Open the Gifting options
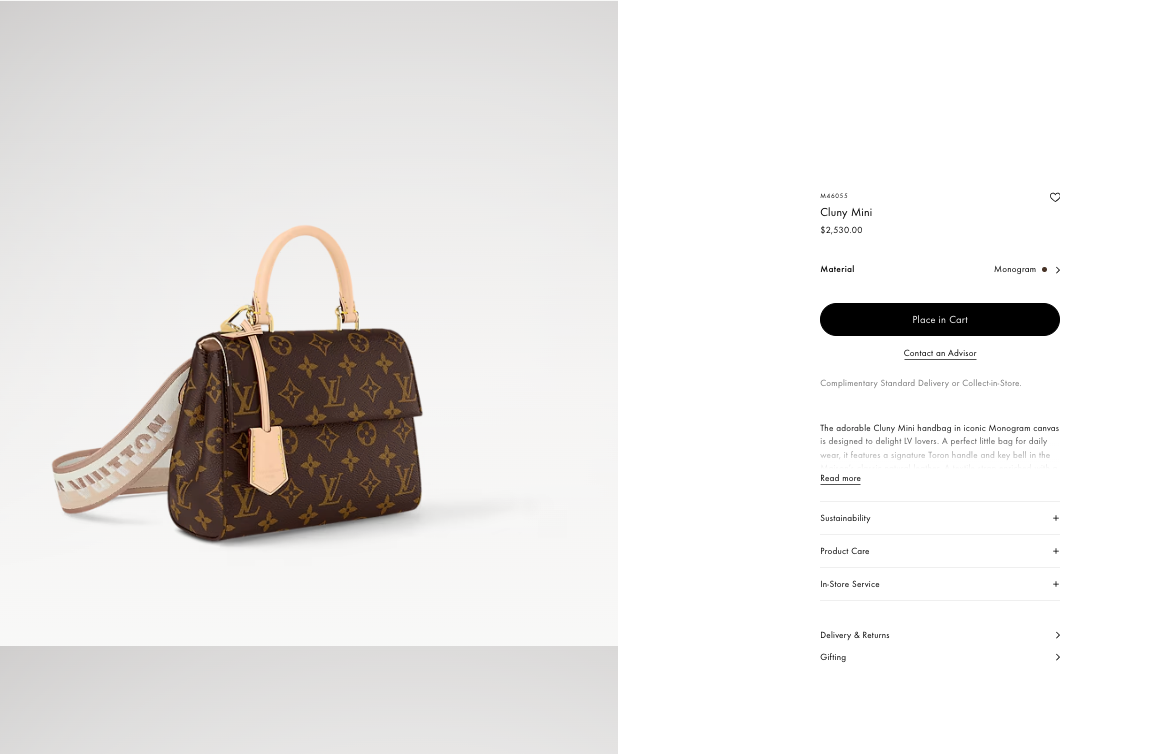The width and height of the screenshot is (1150, 754). pos(940,657)
